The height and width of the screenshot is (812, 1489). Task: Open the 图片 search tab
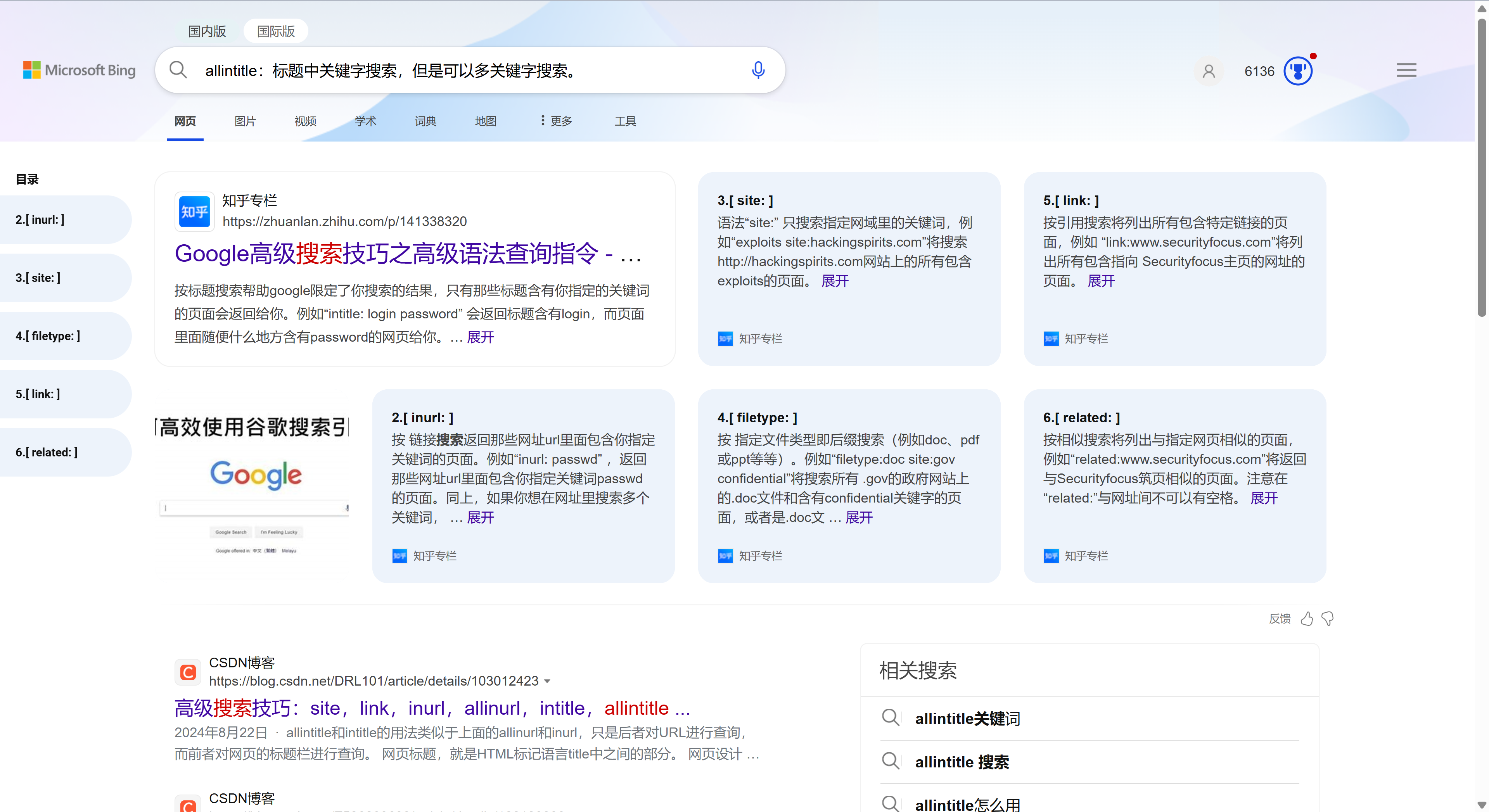(245, 121)
